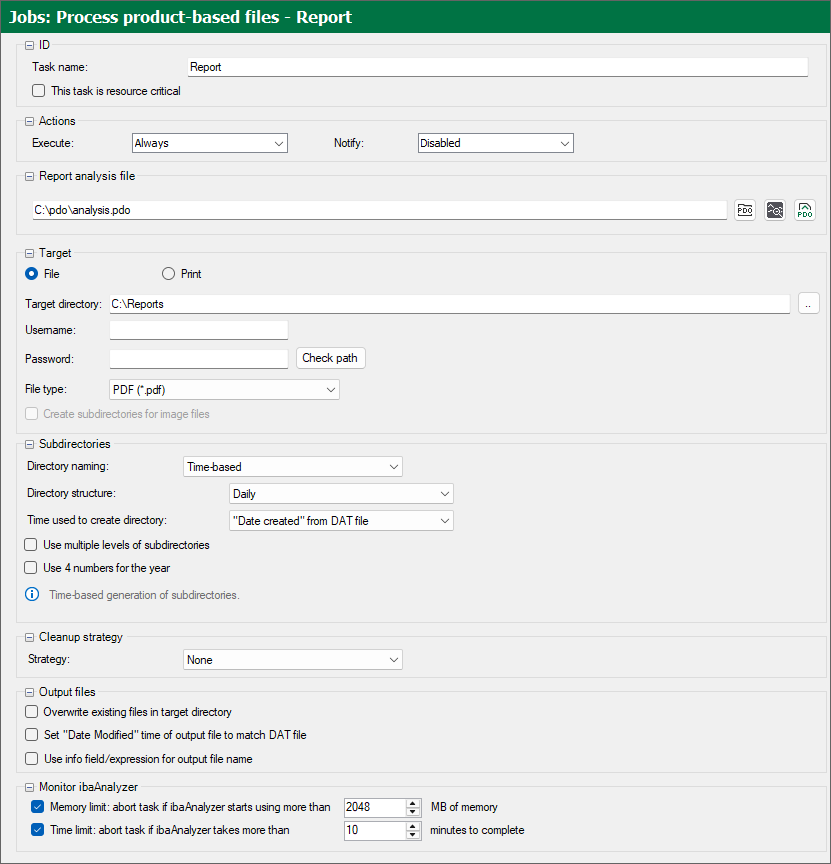
Task: Enable info field/expression for output file name
Action: point(31,759)
